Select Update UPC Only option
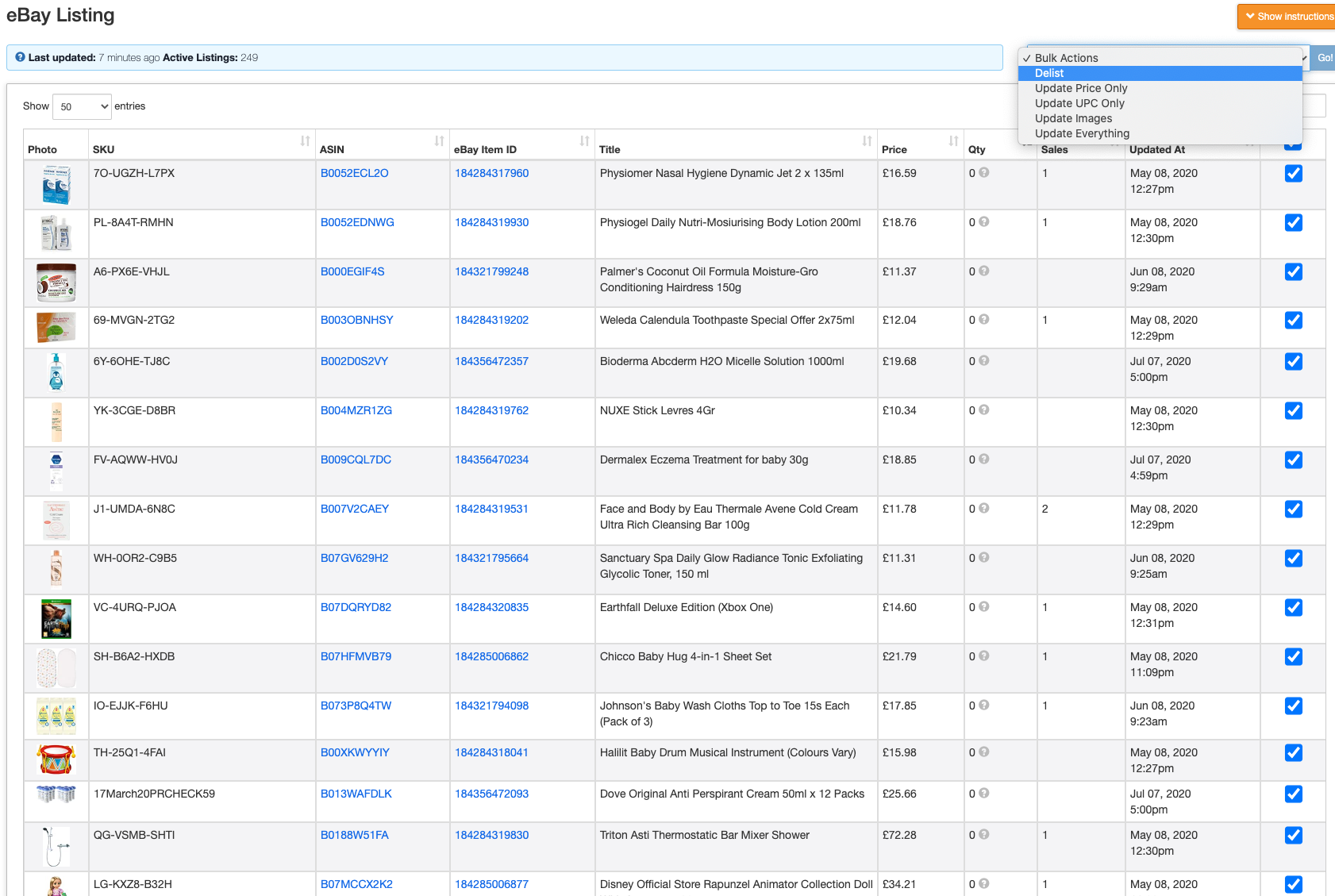Viewport: 1335px width, 896px height. coord(1160,103)
